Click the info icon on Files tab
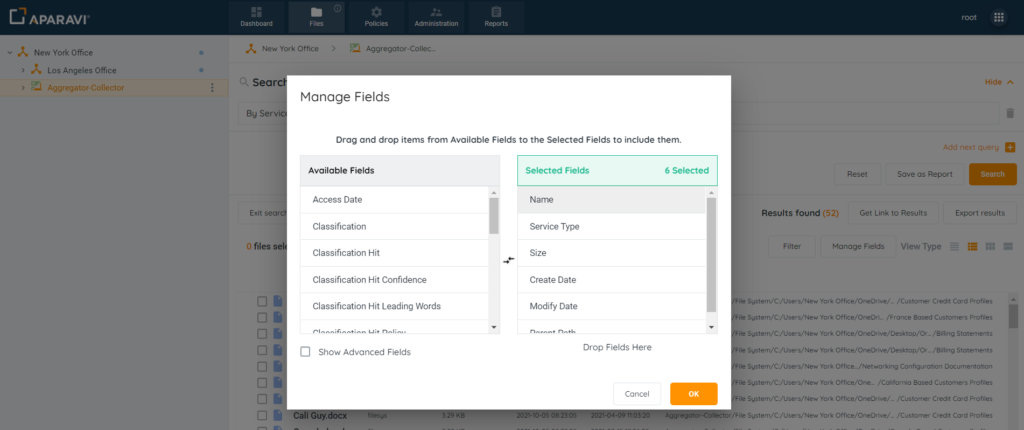 coord(337,9)
